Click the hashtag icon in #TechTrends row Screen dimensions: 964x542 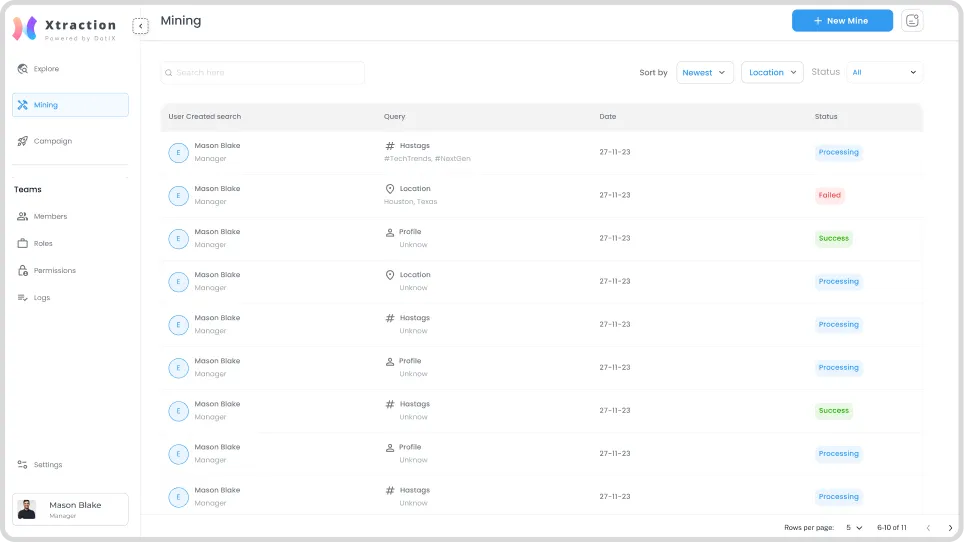point(390,146)
